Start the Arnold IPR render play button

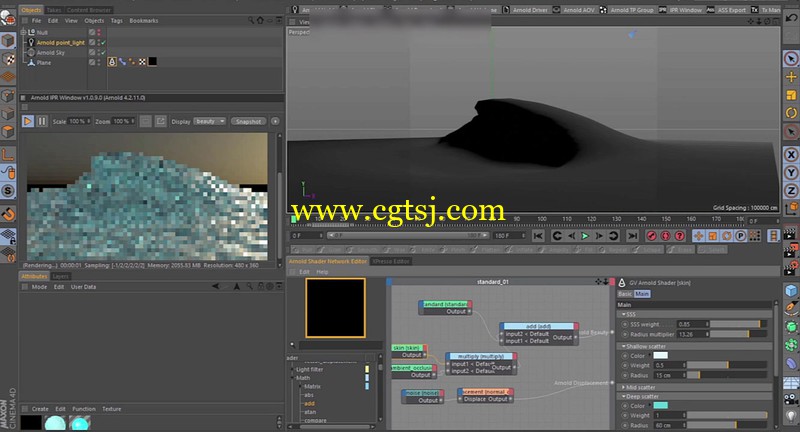click(x=28, y=121)
